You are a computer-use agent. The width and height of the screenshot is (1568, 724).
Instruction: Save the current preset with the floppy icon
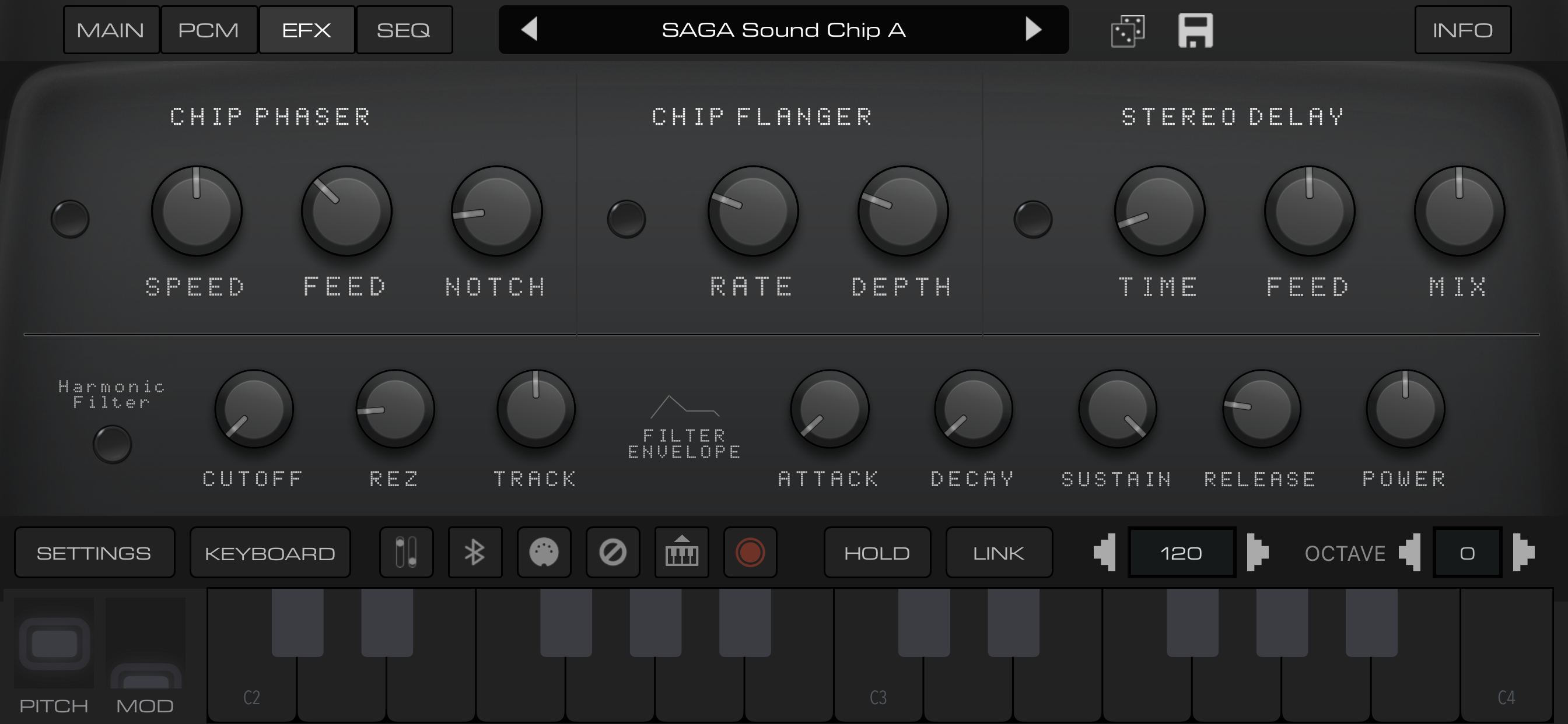1195,30
